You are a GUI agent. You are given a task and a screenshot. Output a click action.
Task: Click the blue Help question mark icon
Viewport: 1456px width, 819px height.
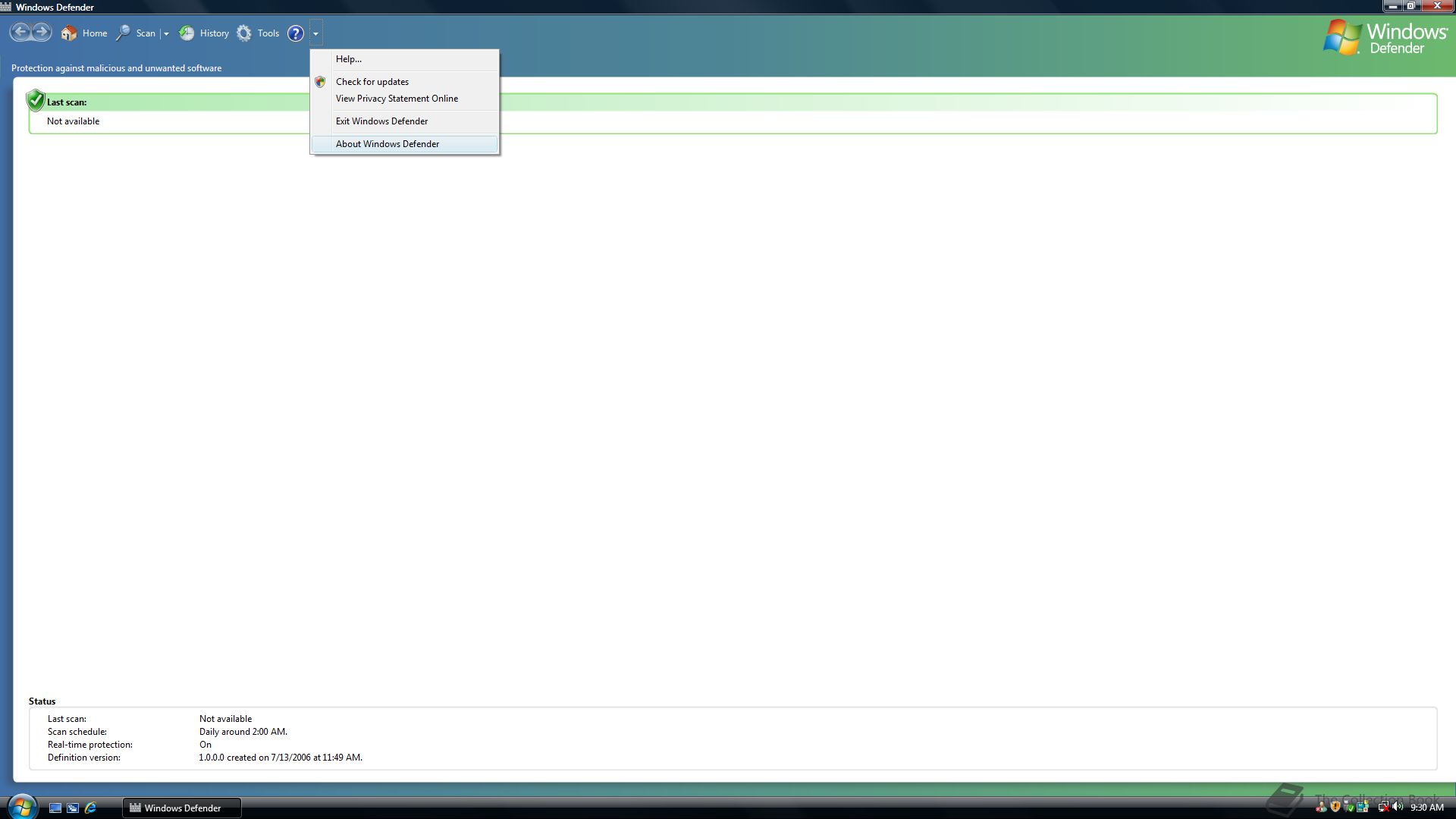coord(296,33)
